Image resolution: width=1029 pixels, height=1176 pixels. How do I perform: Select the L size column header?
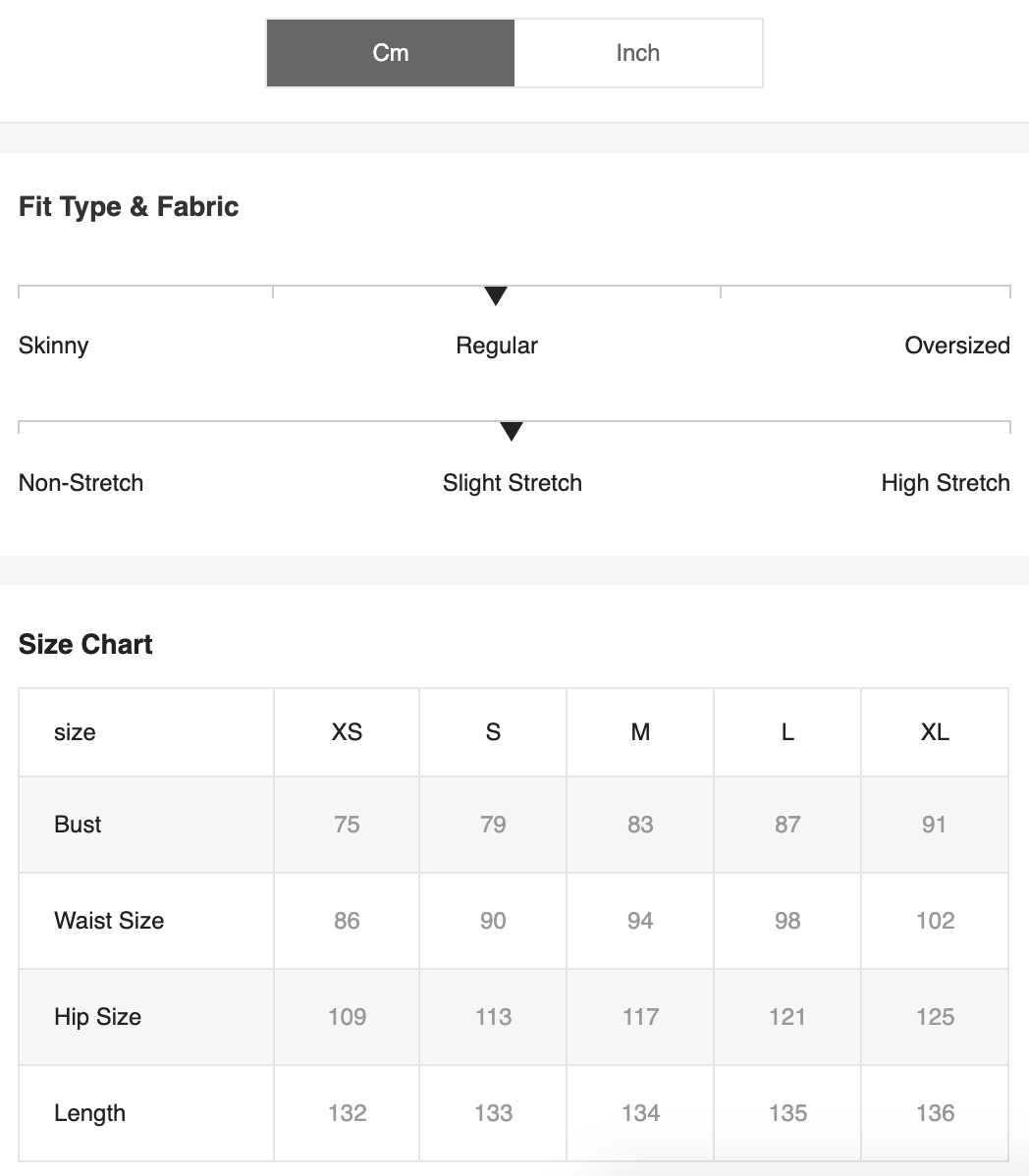tap(787, 732)
